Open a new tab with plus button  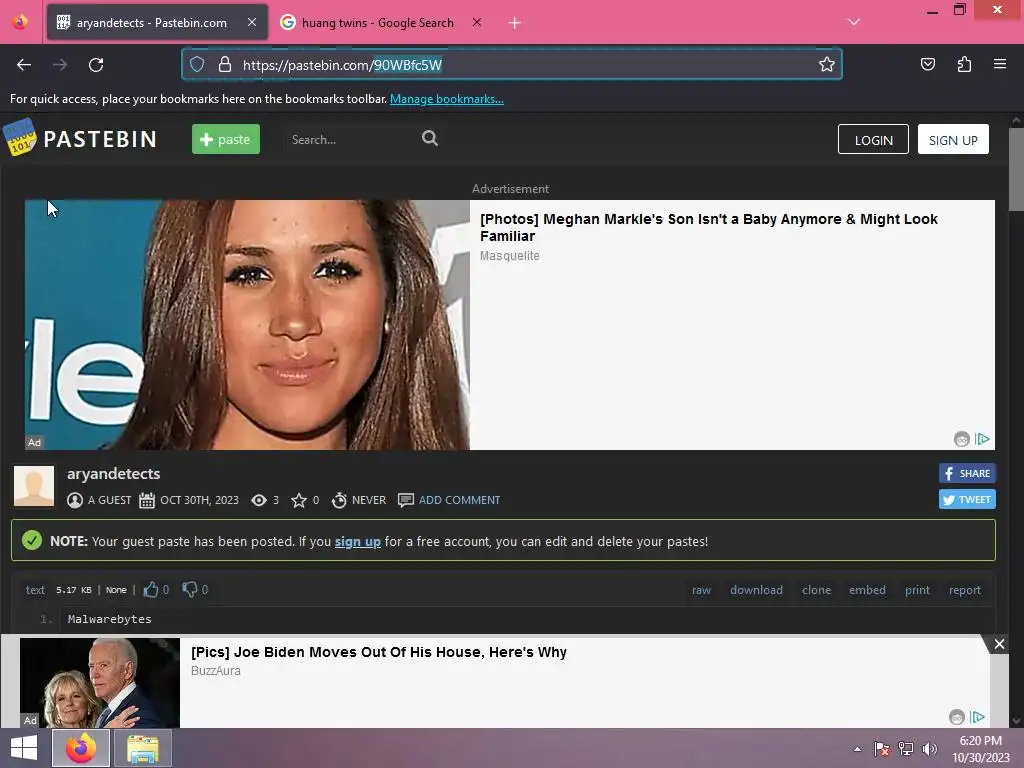(x=515, y=23)
